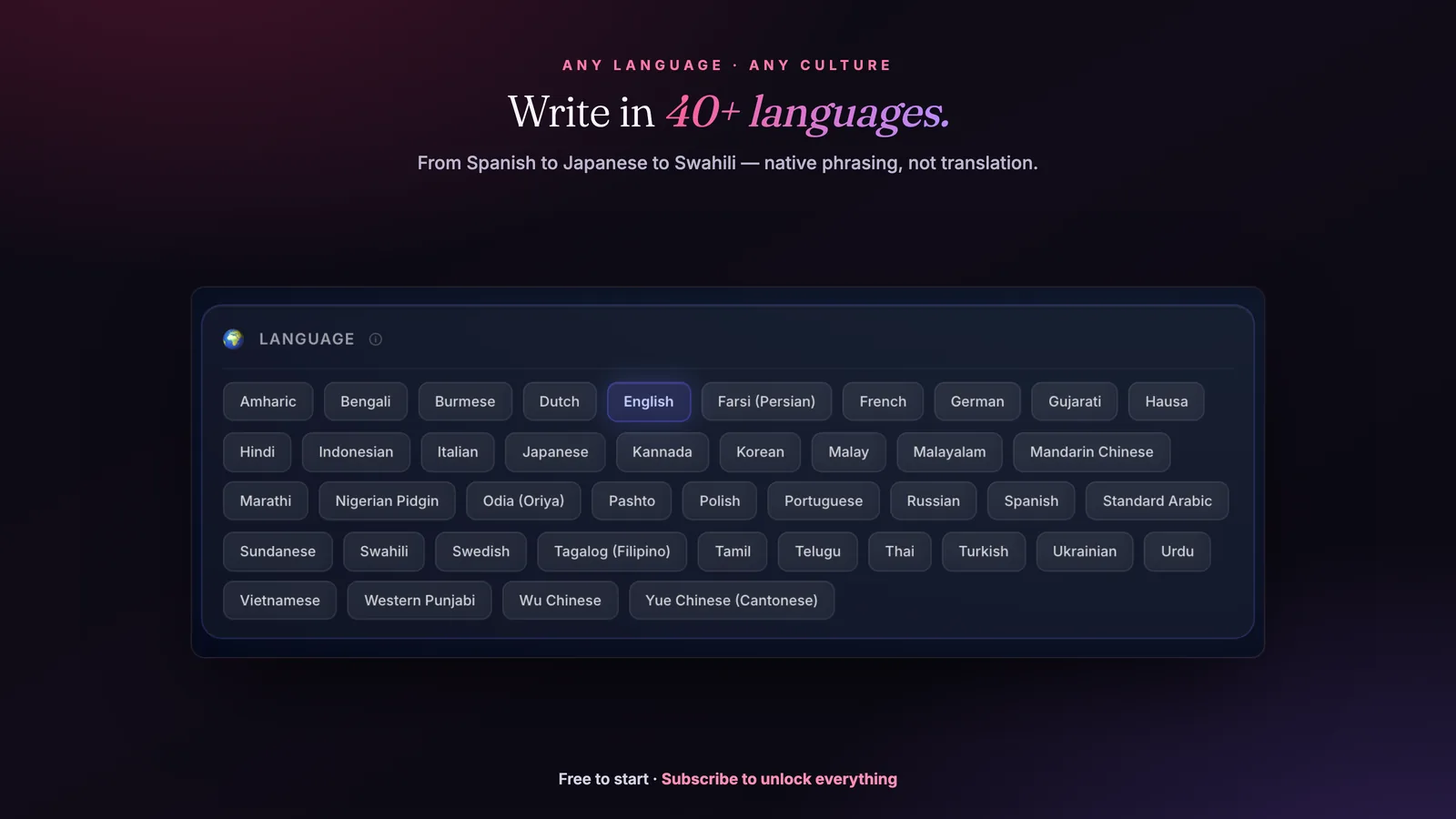The image size is (1456, 819).
Task: Click the Thai language chip
Action: tap(899, 551)
